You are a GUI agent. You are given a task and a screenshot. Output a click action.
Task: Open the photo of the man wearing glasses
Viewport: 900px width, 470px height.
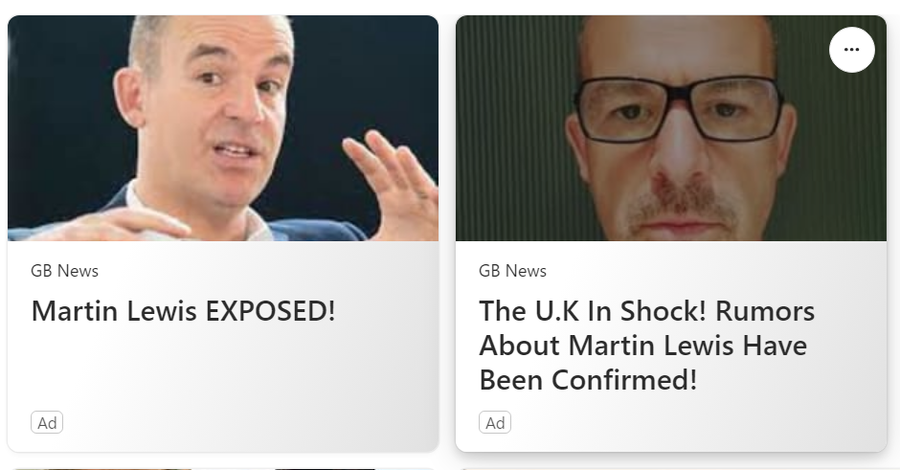click(x=671, y=128)
